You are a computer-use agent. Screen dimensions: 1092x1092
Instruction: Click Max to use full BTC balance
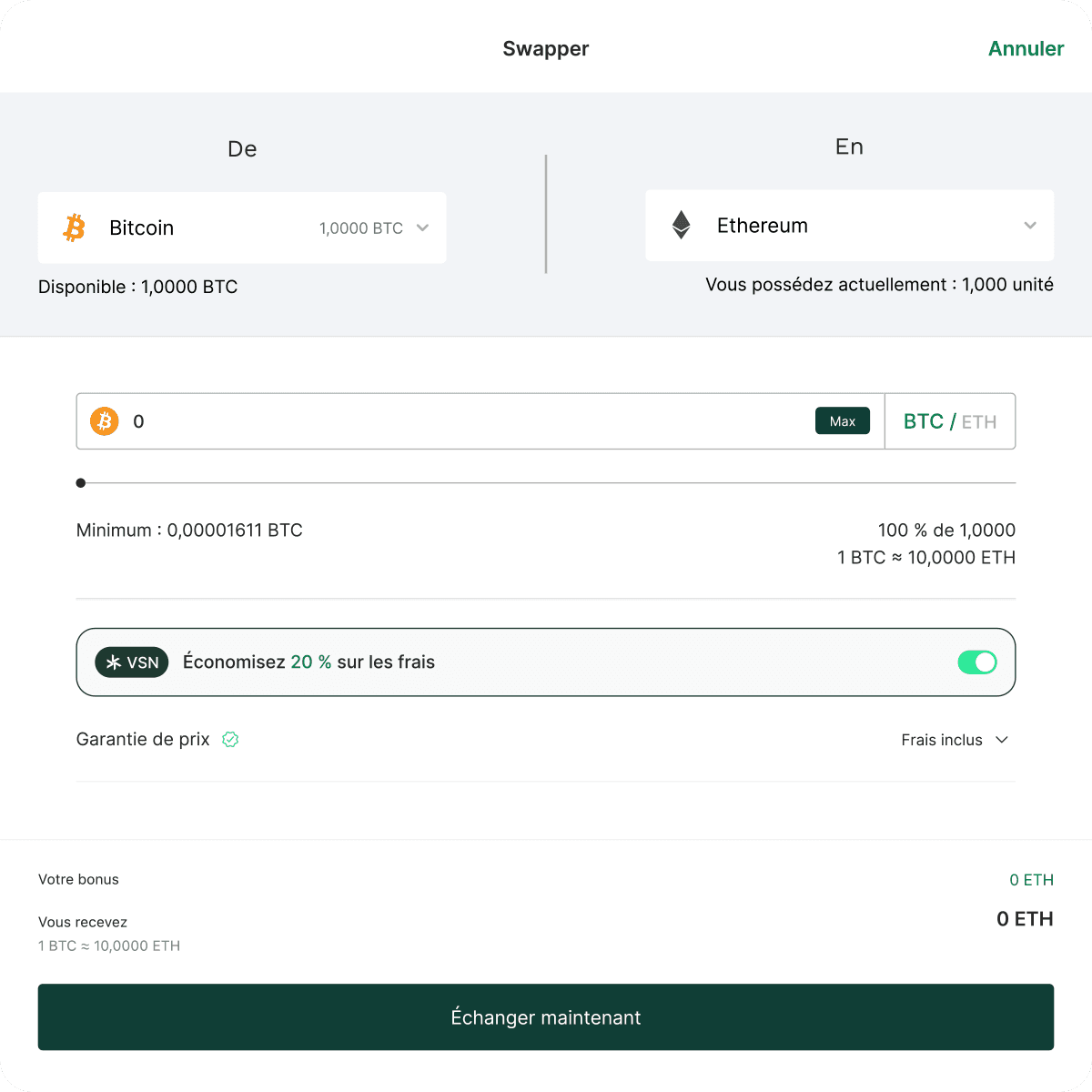click(x=842, y=420)
